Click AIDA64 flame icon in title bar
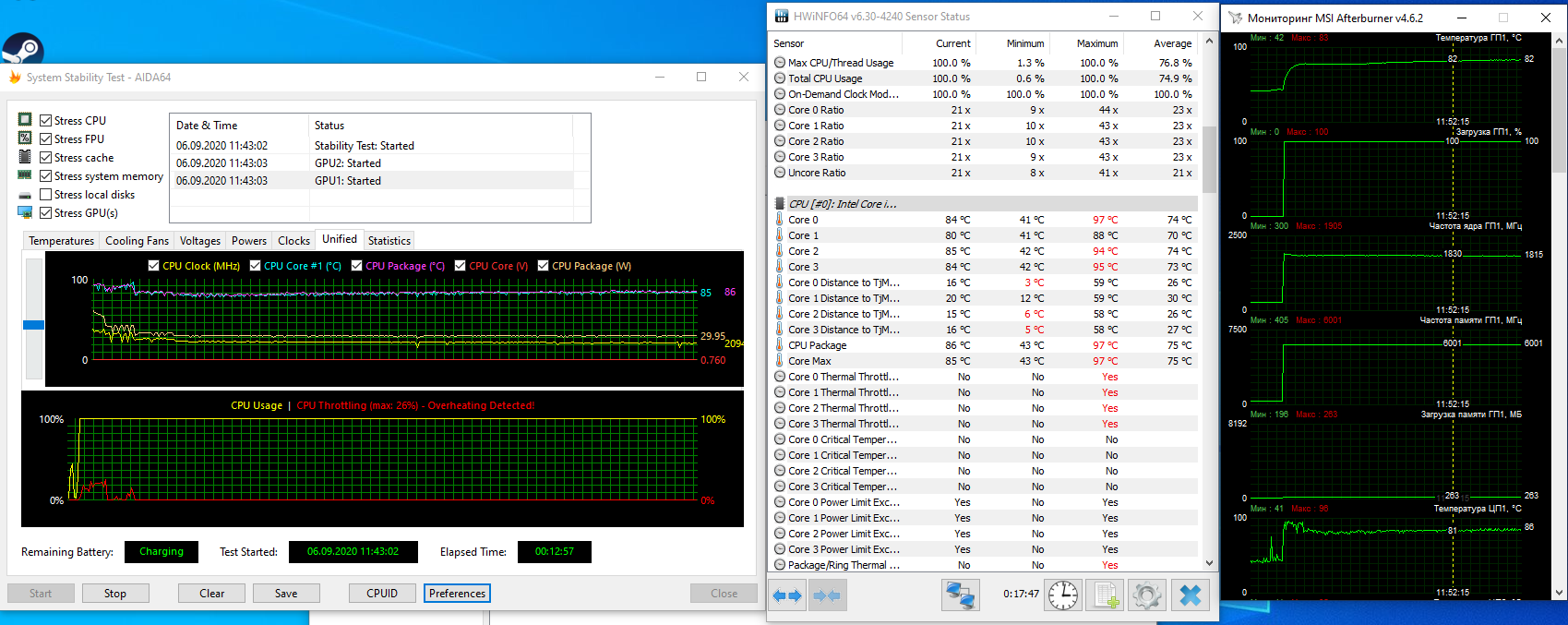The height and width of the screenshot is (625, 1568). point(15,78)
